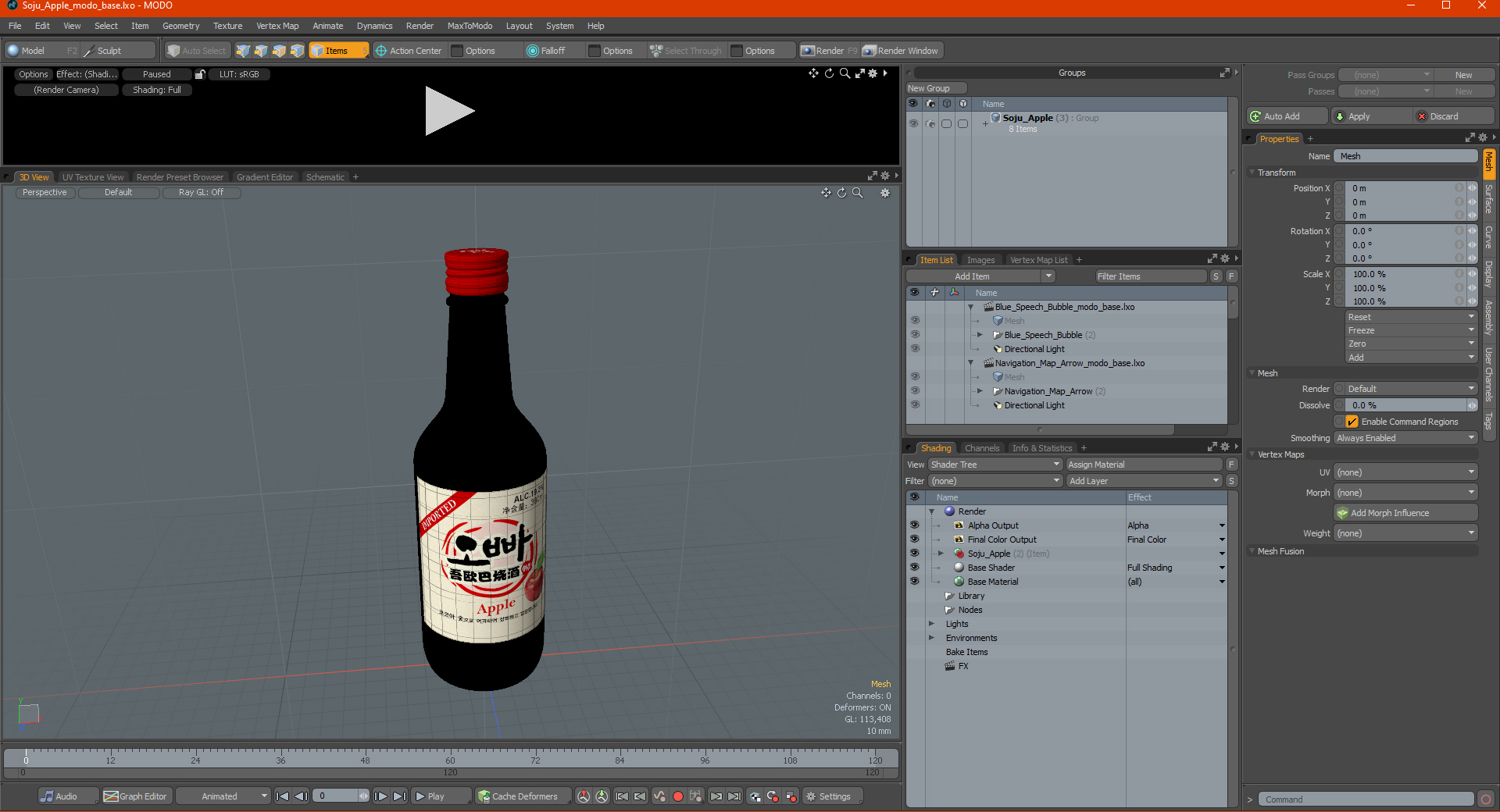
Task: Click the 3D viewport pan move icon
Action: coord(826,193)
